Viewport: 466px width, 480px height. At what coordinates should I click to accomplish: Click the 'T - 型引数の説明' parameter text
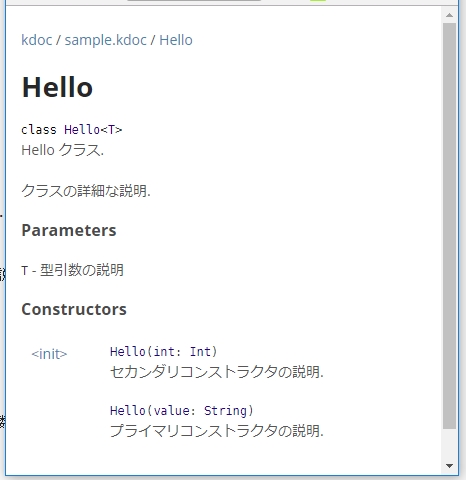click(72, 270)
